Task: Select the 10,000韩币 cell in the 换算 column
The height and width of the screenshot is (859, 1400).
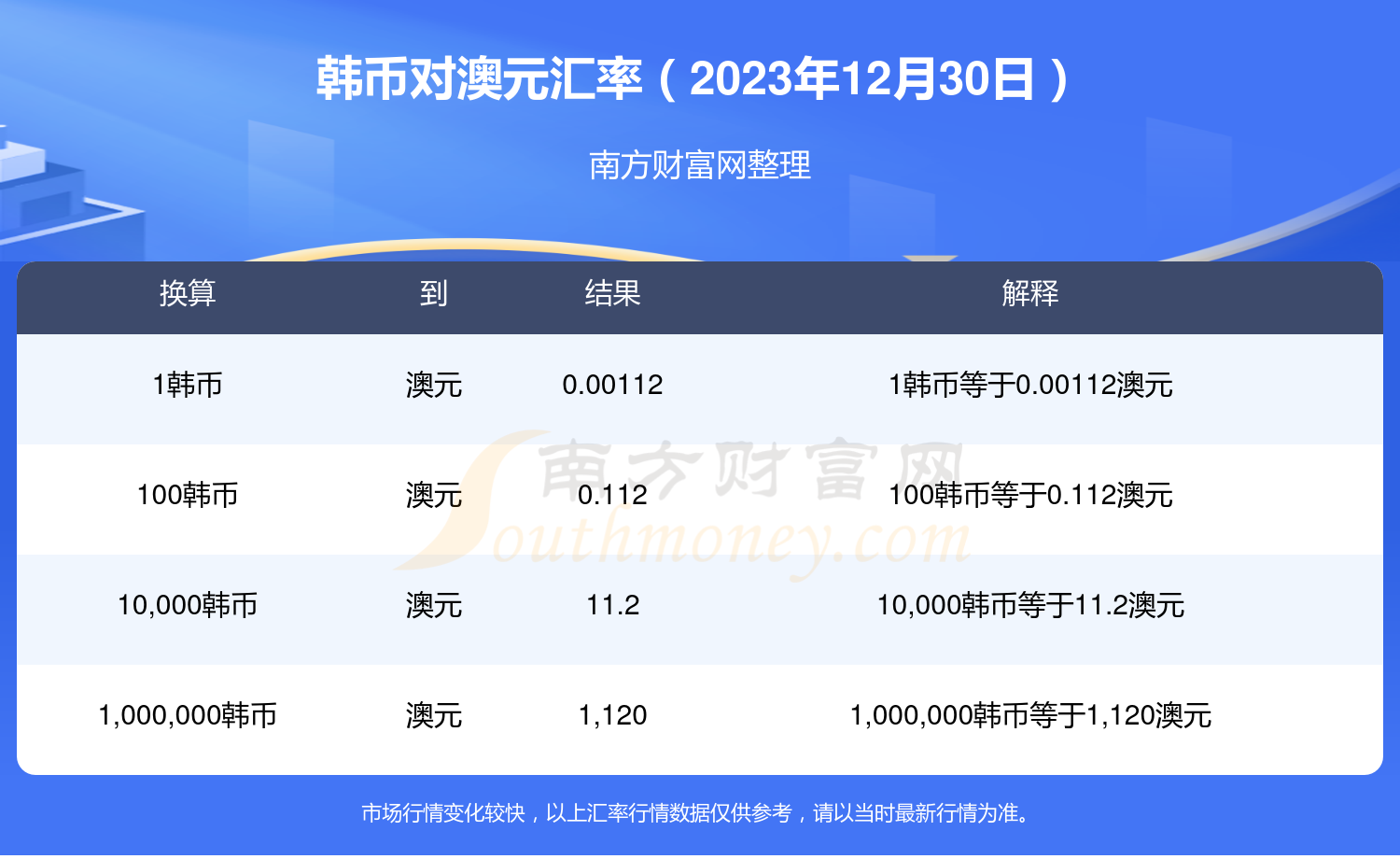Action: pos(188,605)
